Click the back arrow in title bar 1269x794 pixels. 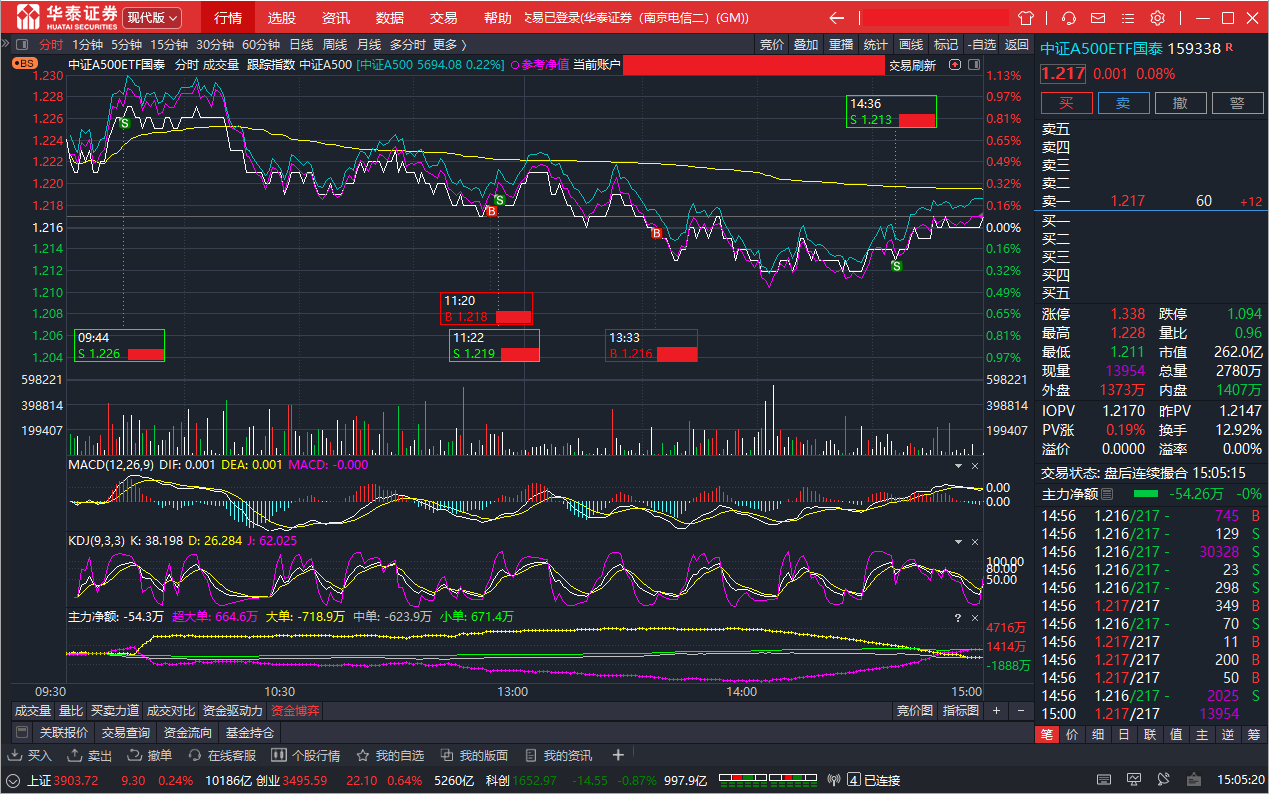coord(837,18)
